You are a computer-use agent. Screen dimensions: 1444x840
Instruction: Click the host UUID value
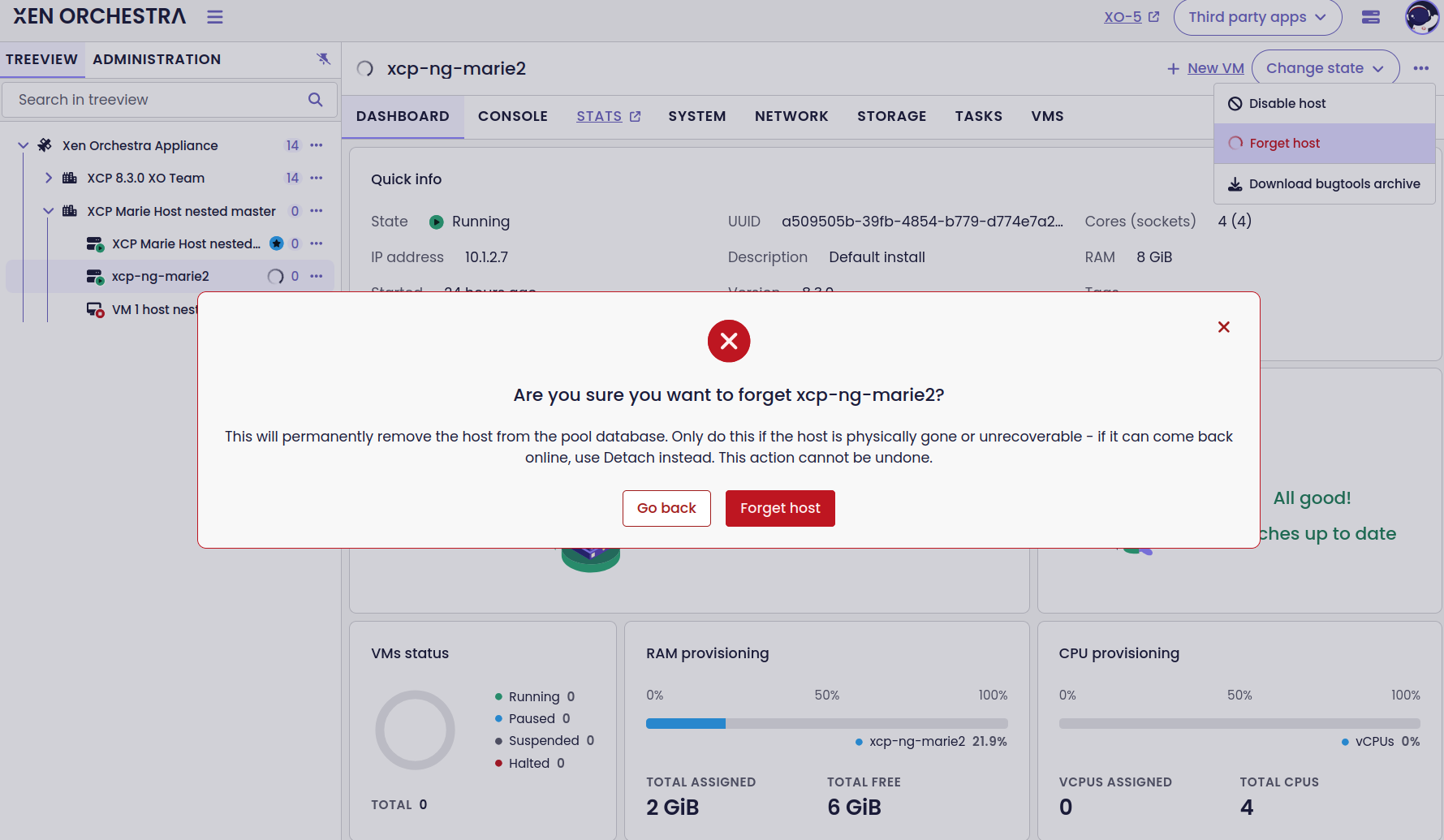[922, 222]
